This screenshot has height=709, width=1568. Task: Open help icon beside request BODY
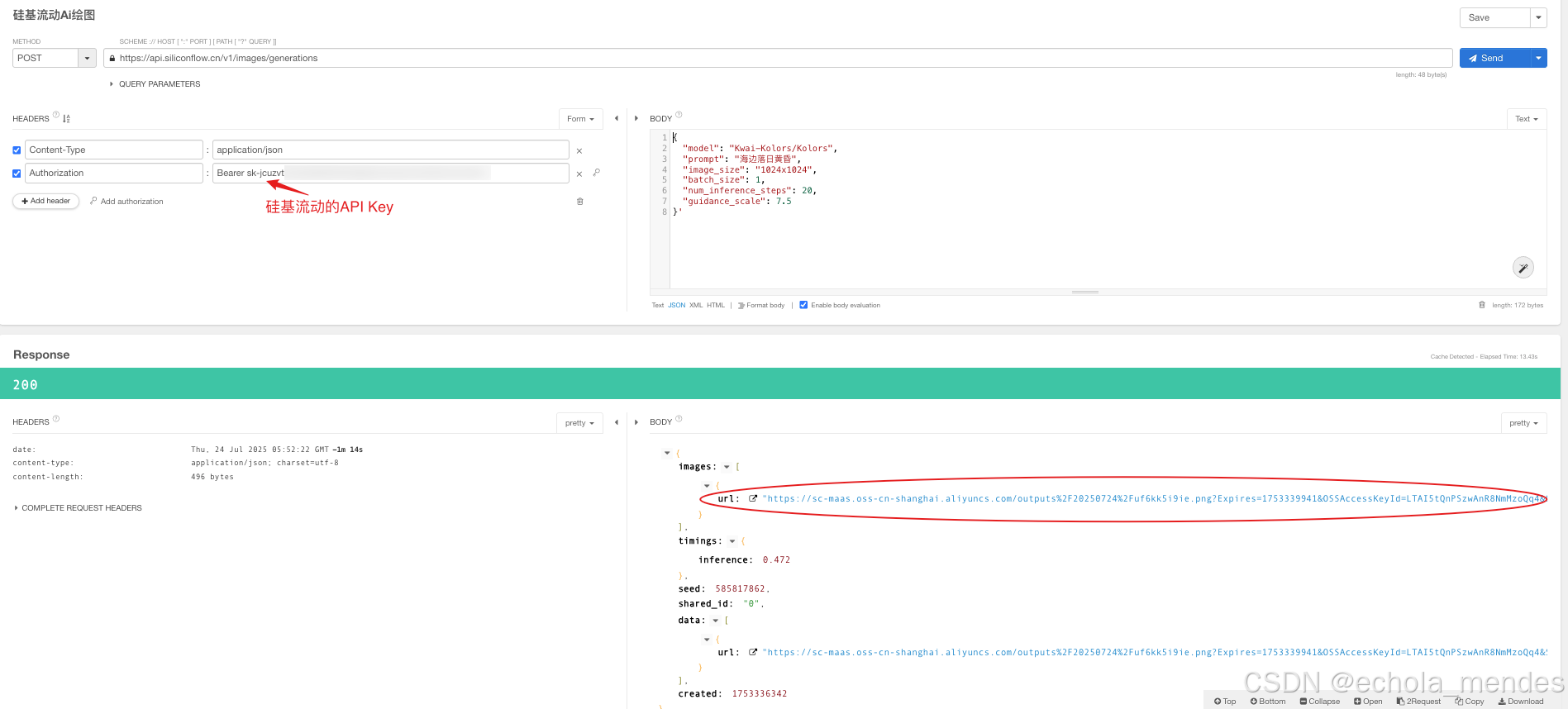click(x=679, y=115)
